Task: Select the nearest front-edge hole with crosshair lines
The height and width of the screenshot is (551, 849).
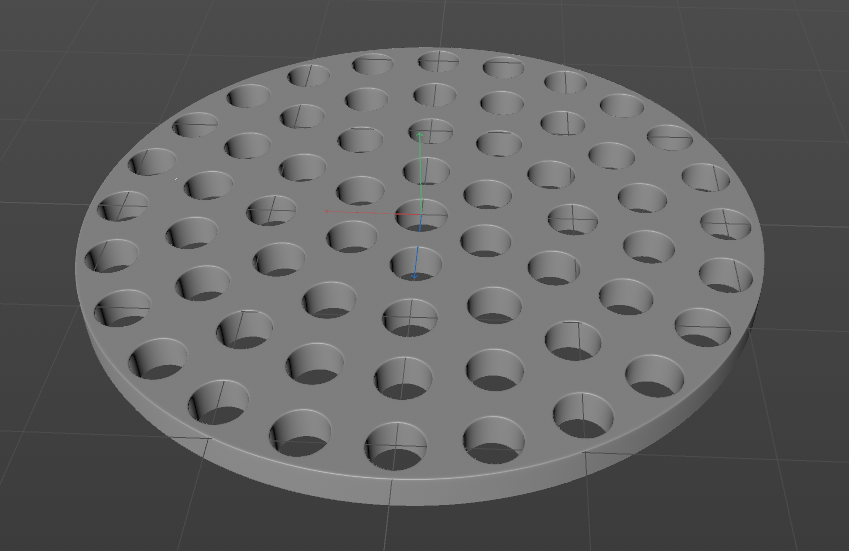Action: pyautogui.click(x=396, y=446)
